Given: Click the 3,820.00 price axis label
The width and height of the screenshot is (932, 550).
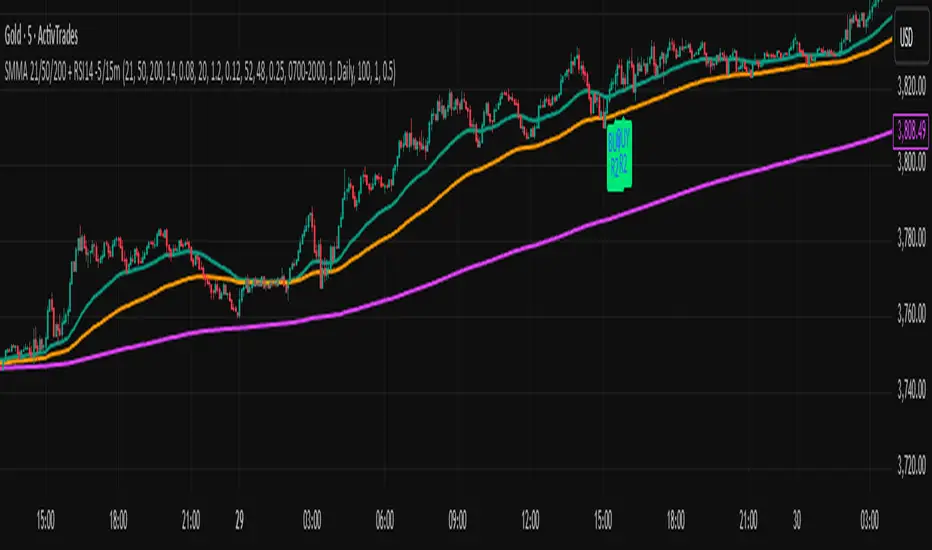Looking at the screenshot, I should [911, 88].
